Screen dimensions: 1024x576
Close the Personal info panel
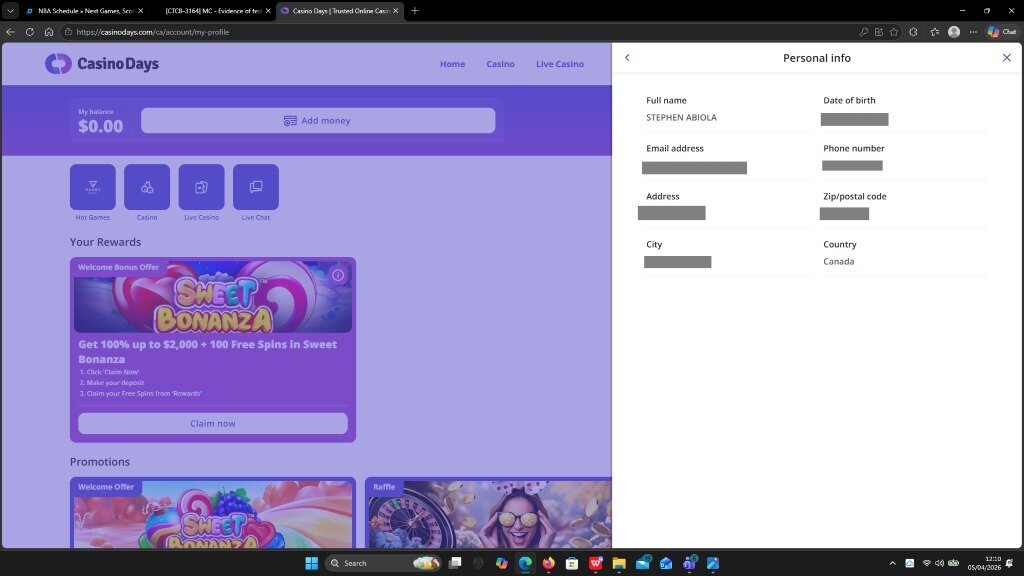1006,57
